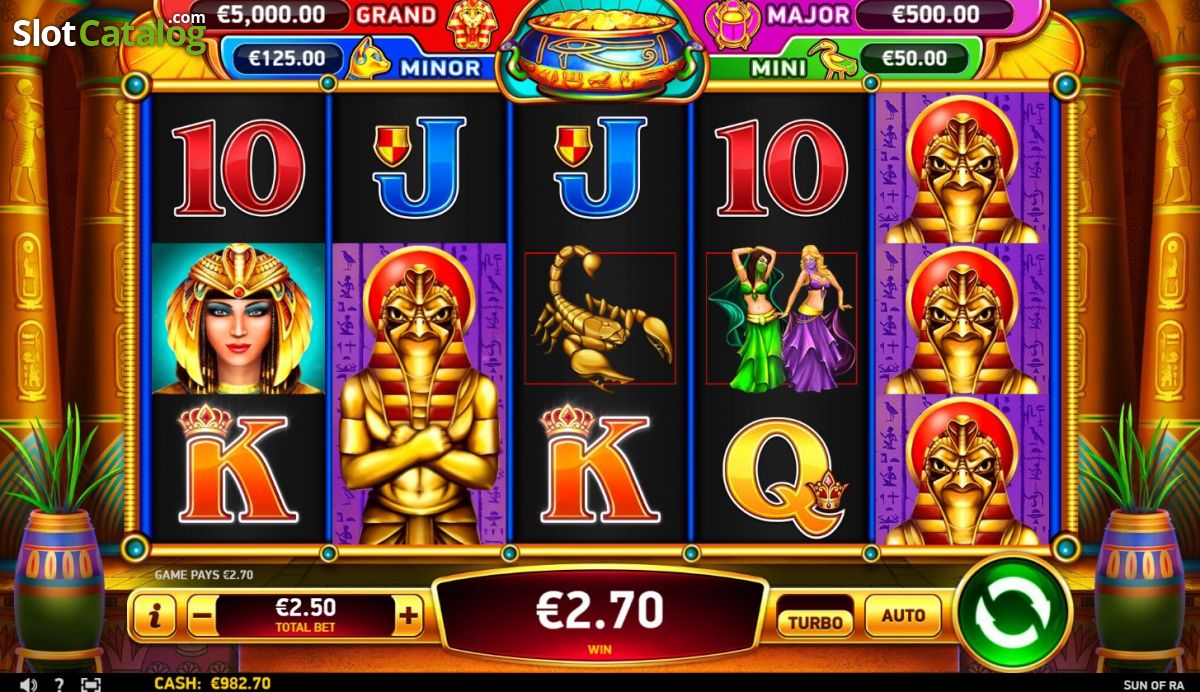Decrease total bet with minus button

[201, 616]
